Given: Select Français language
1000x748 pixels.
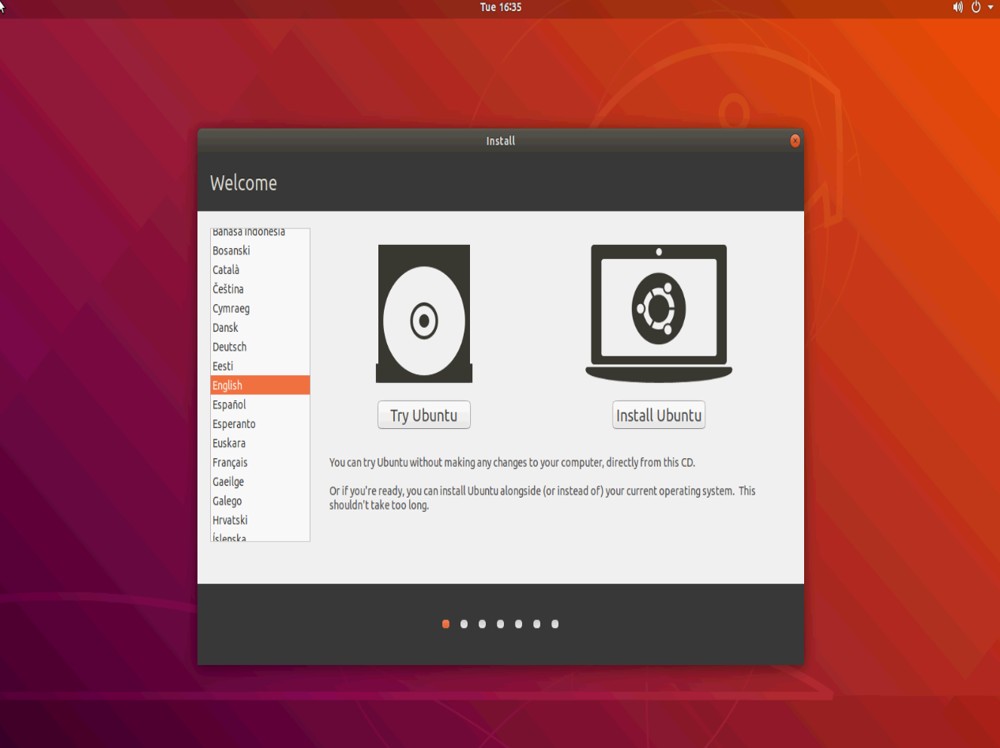Looking at the screenshot, I should click(260, 462).
